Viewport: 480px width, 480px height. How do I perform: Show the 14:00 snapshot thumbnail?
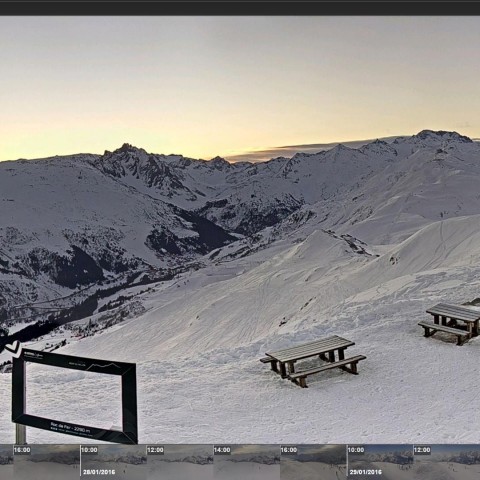[x=247, y=462]
